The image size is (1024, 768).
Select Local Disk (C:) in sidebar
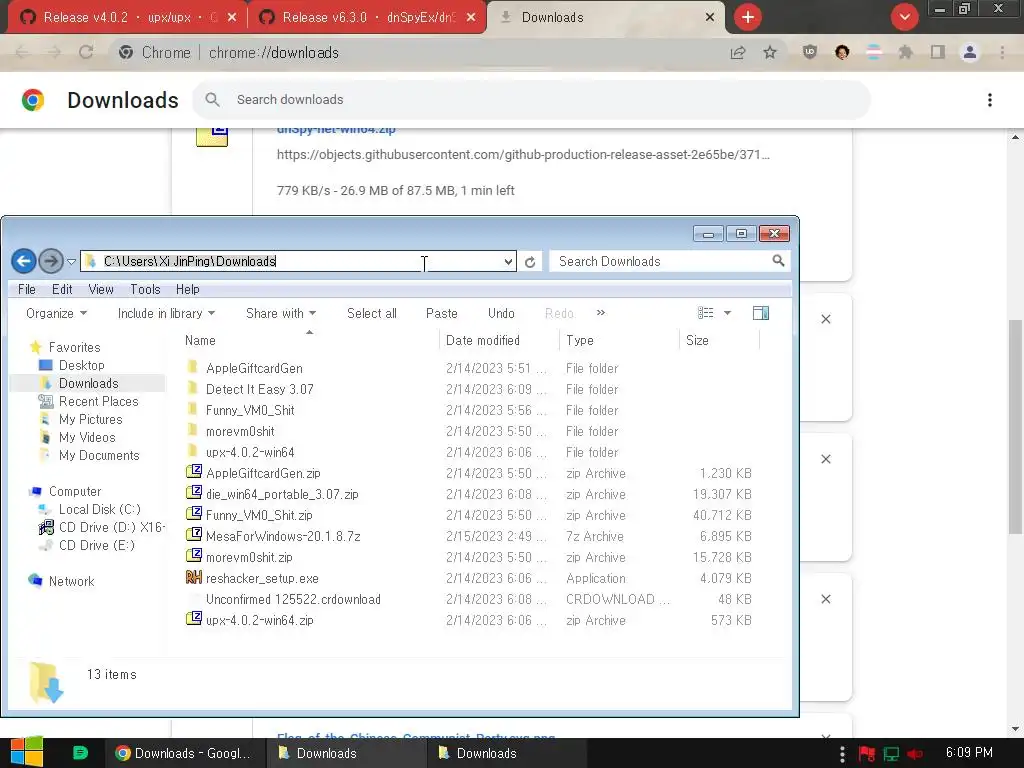(99, 509)
